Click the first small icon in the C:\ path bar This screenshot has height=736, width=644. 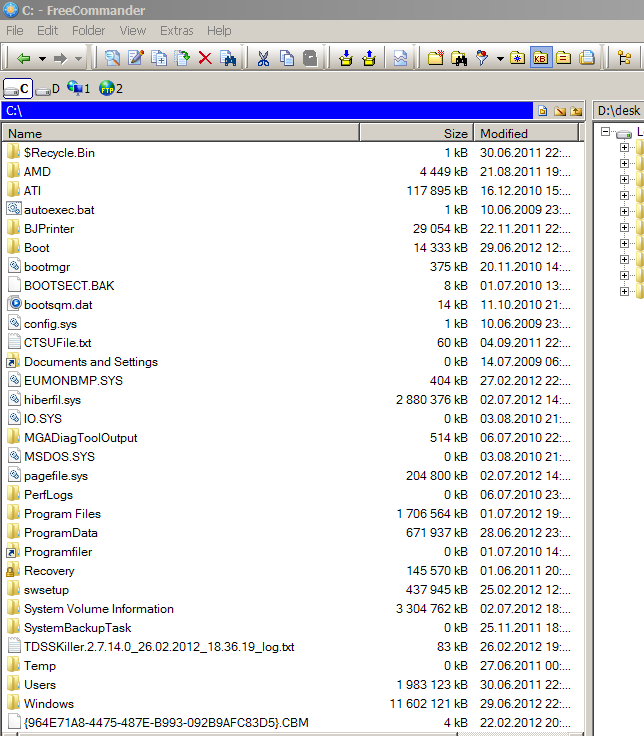pyautogui.click(x=543, y=111)
